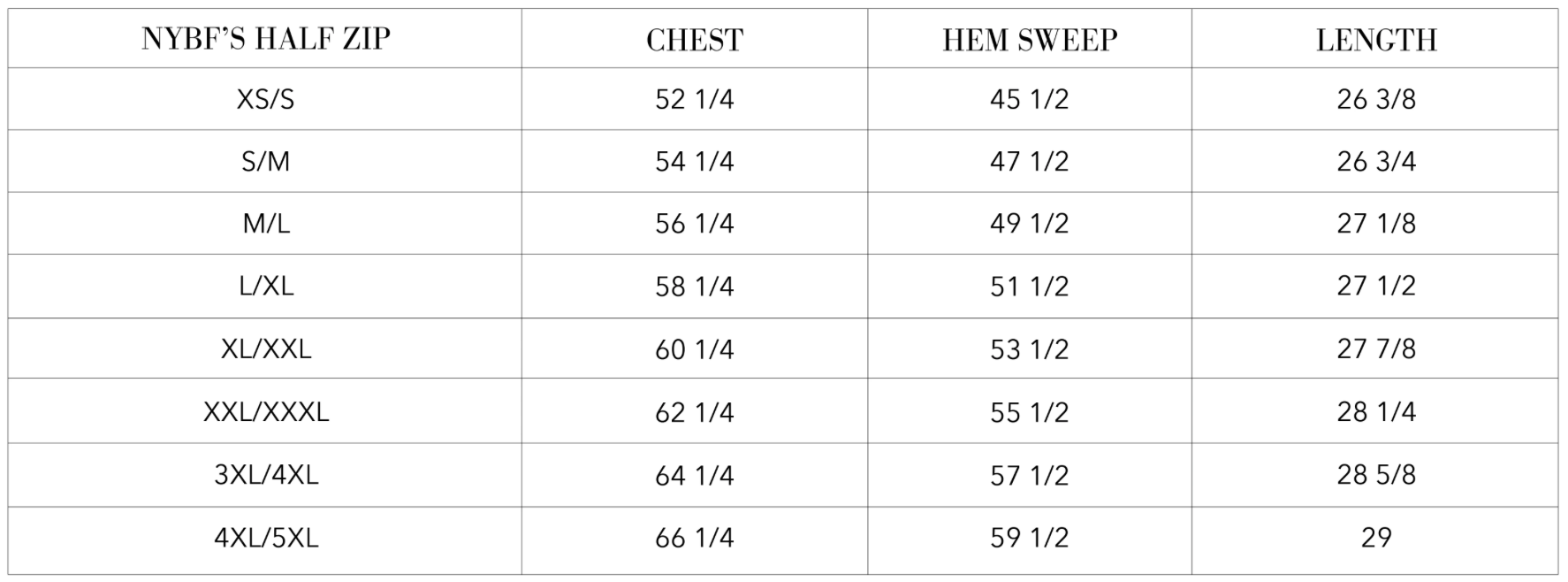This screenshot has height=582, width=1568.
Task: Click the XL/XXL size row label
Action: [x=266, y=349]
